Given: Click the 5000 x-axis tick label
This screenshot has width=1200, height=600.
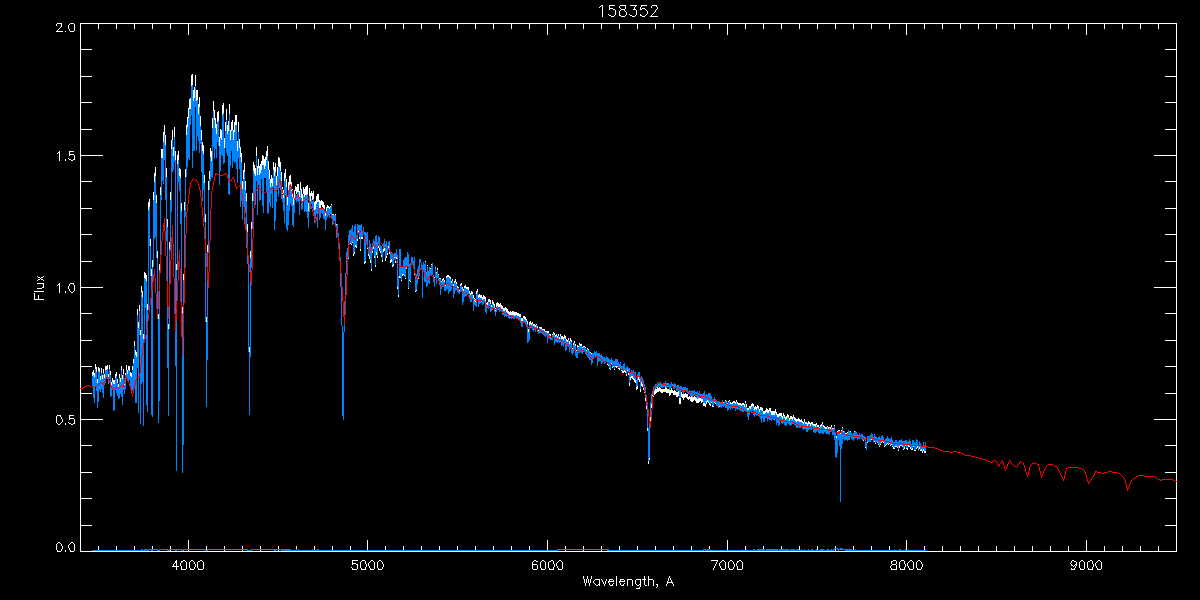Looking at the screenshot, I should pos(367,565).
